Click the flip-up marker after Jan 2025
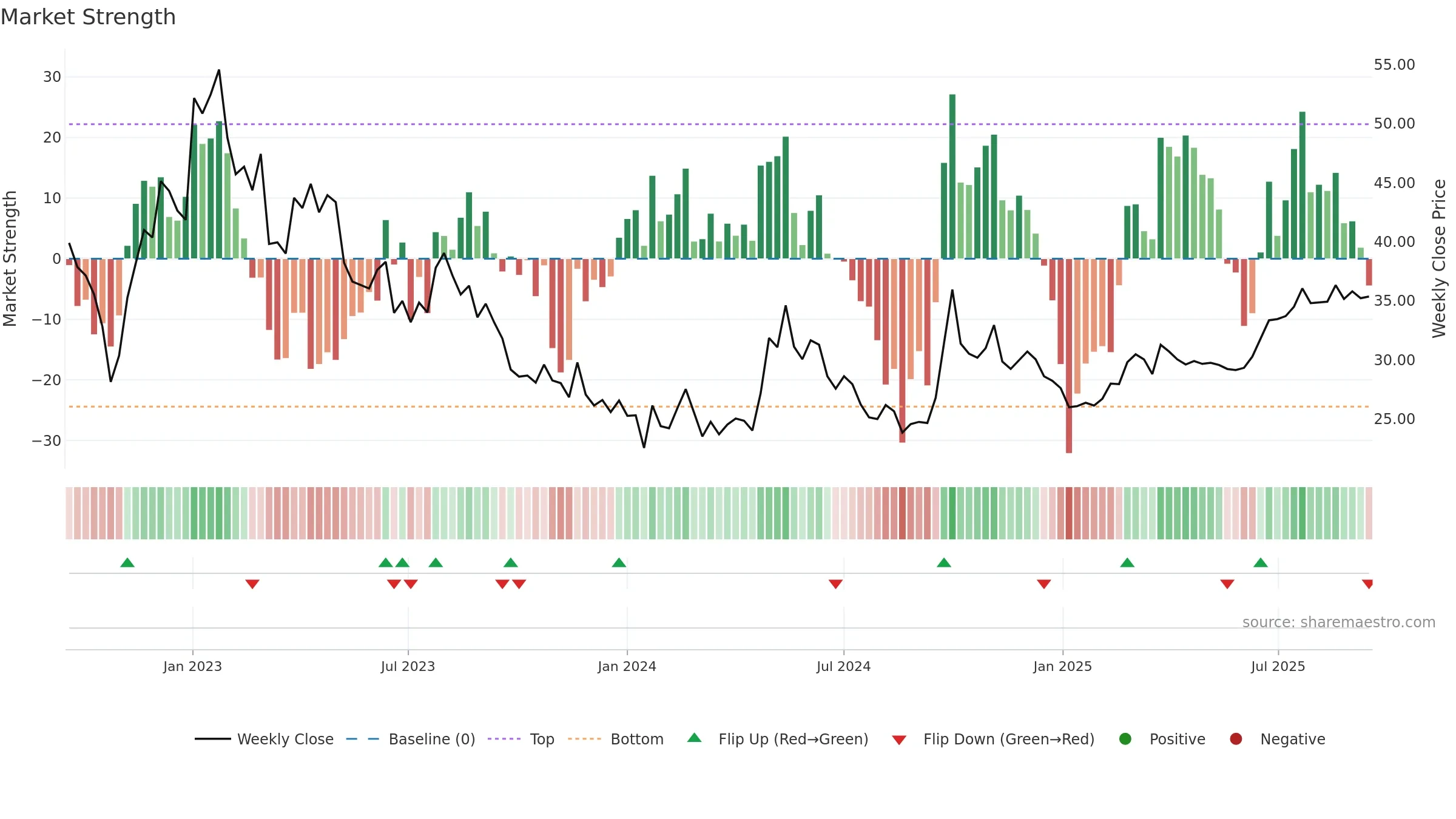This screenshot has height=819, width=1456. click(x=1127, y=562)
